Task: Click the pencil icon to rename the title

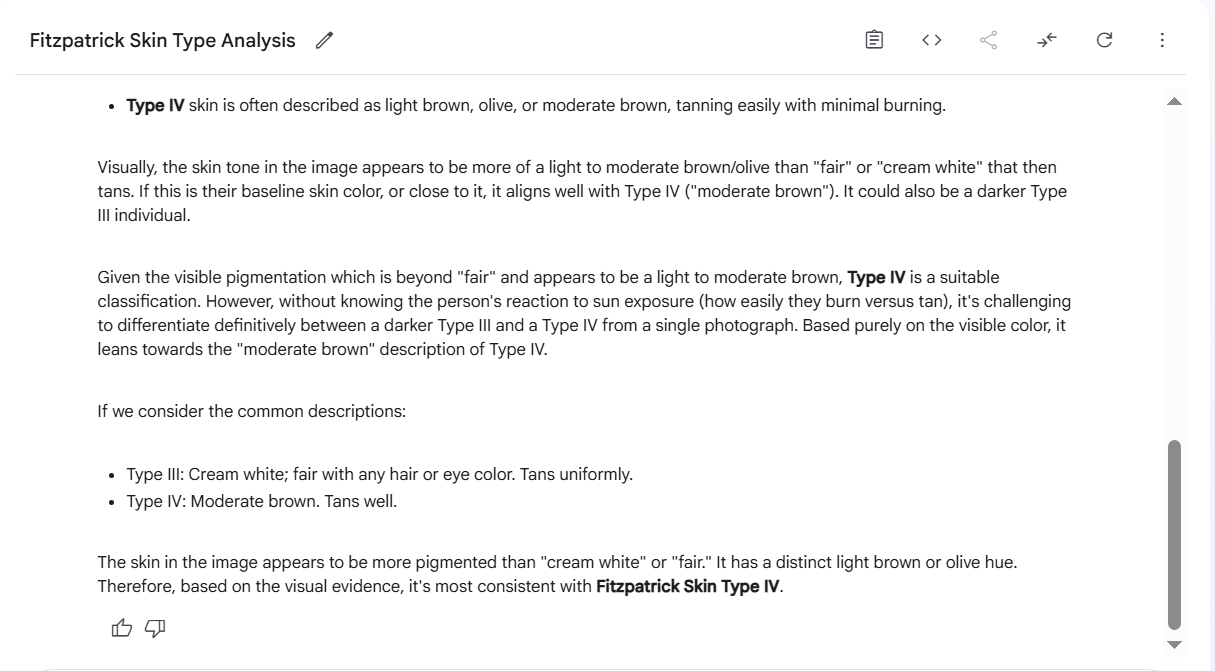Action: point(324,41)
